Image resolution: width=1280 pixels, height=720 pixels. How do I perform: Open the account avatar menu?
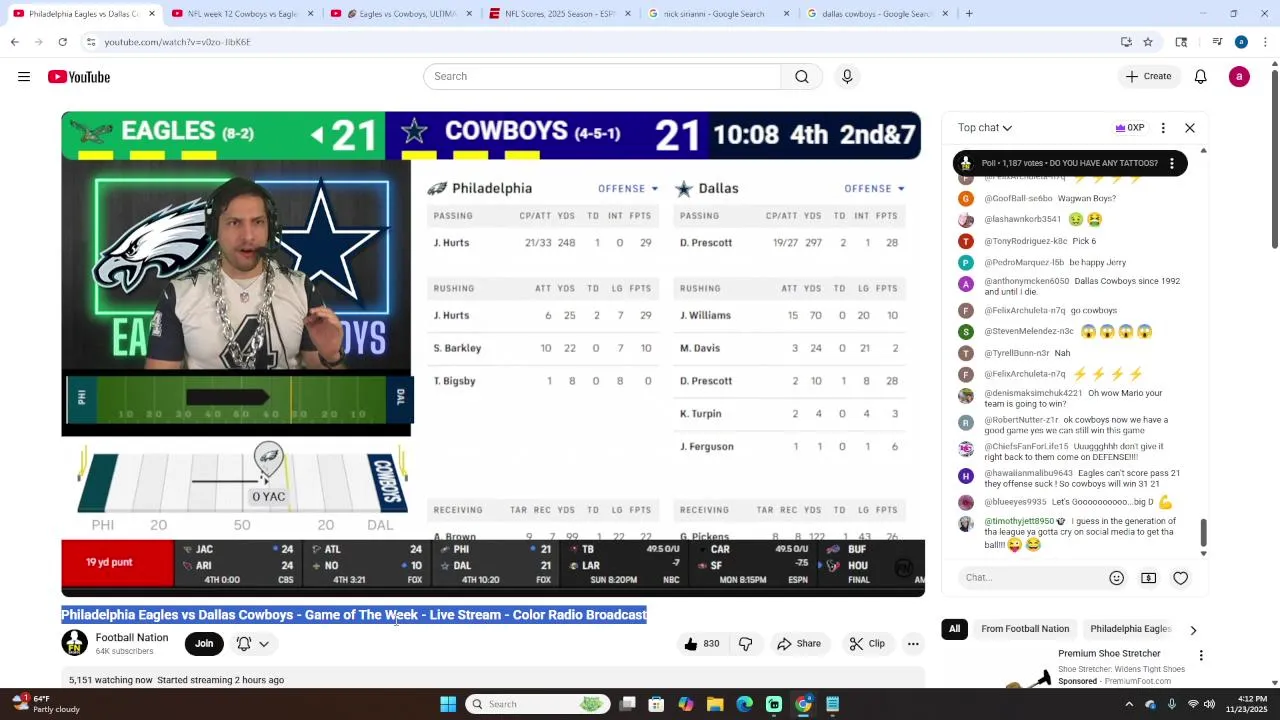pyautogui.click(x=1239, y=77)
